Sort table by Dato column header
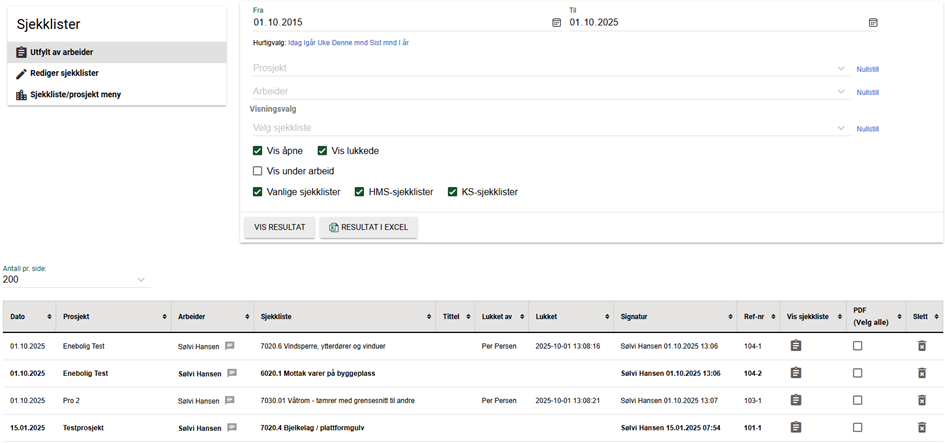This screenshot has width=945, height=443. (x=28, y=317)
